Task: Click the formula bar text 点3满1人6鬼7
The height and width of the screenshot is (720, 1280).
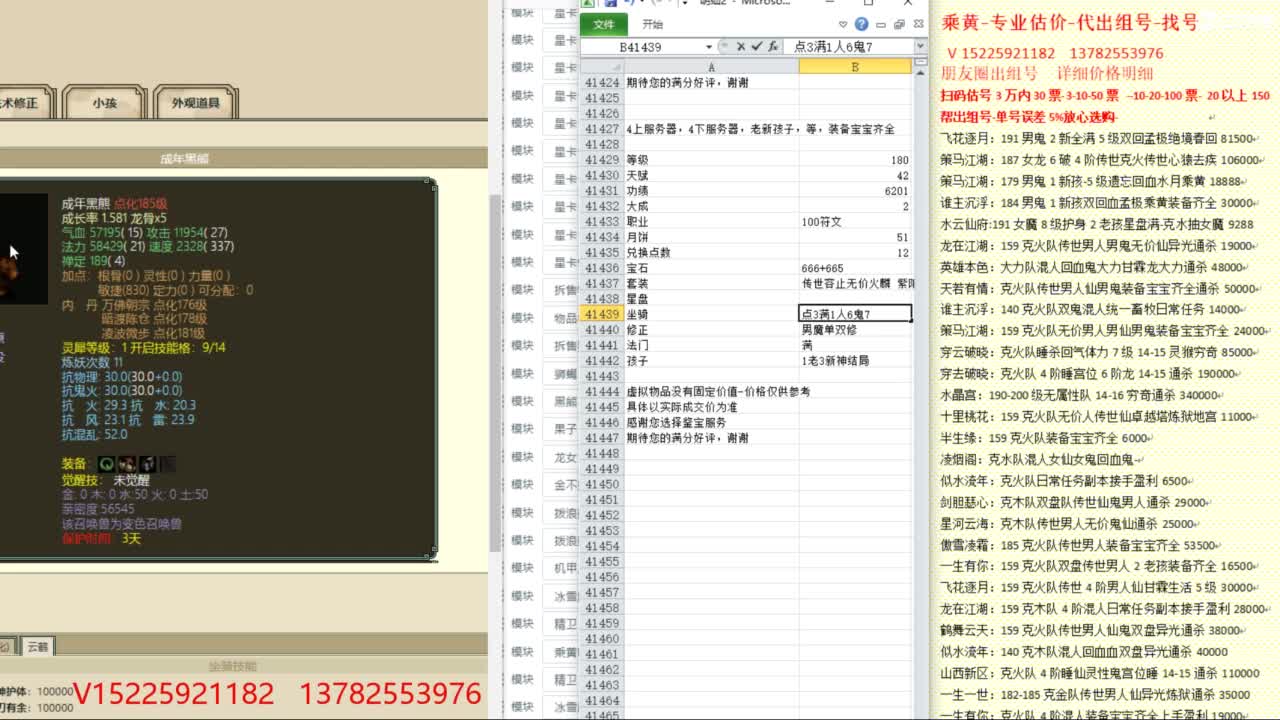Action: [x=834, y=47]
